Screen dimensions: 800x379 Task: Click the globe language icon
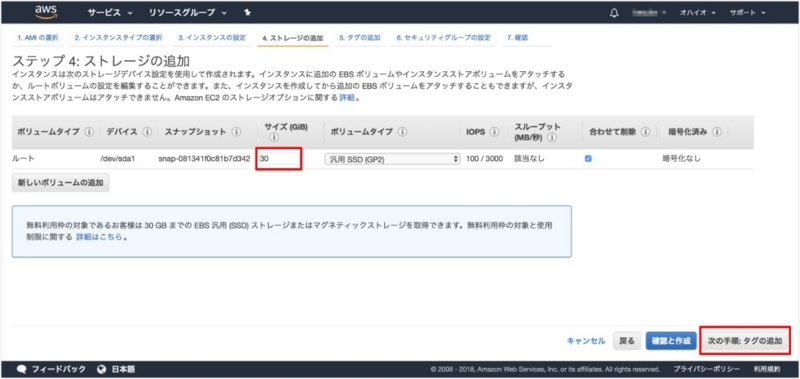point(101,369)
